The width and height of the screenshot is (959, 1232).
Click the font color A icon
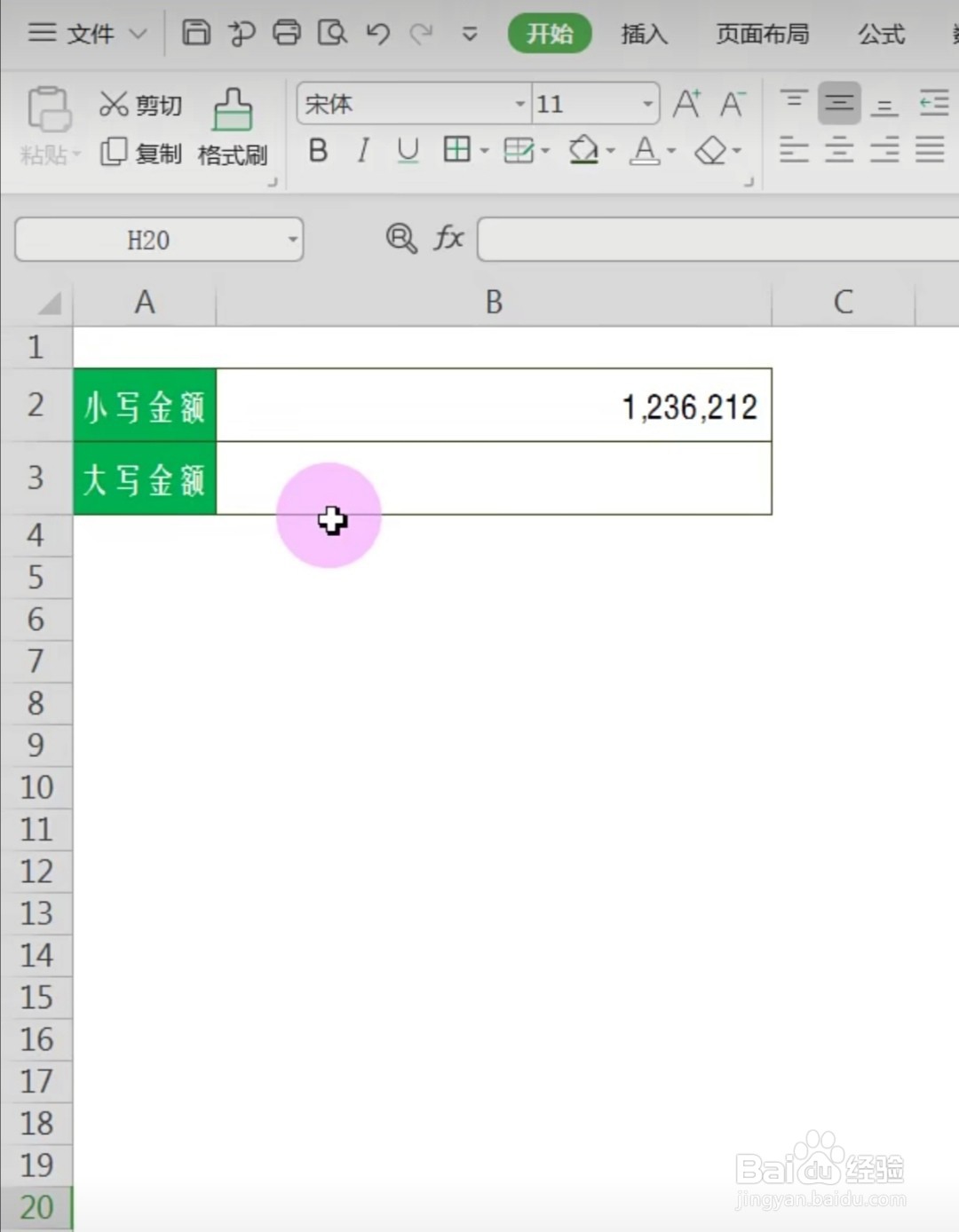pos(645,150)
